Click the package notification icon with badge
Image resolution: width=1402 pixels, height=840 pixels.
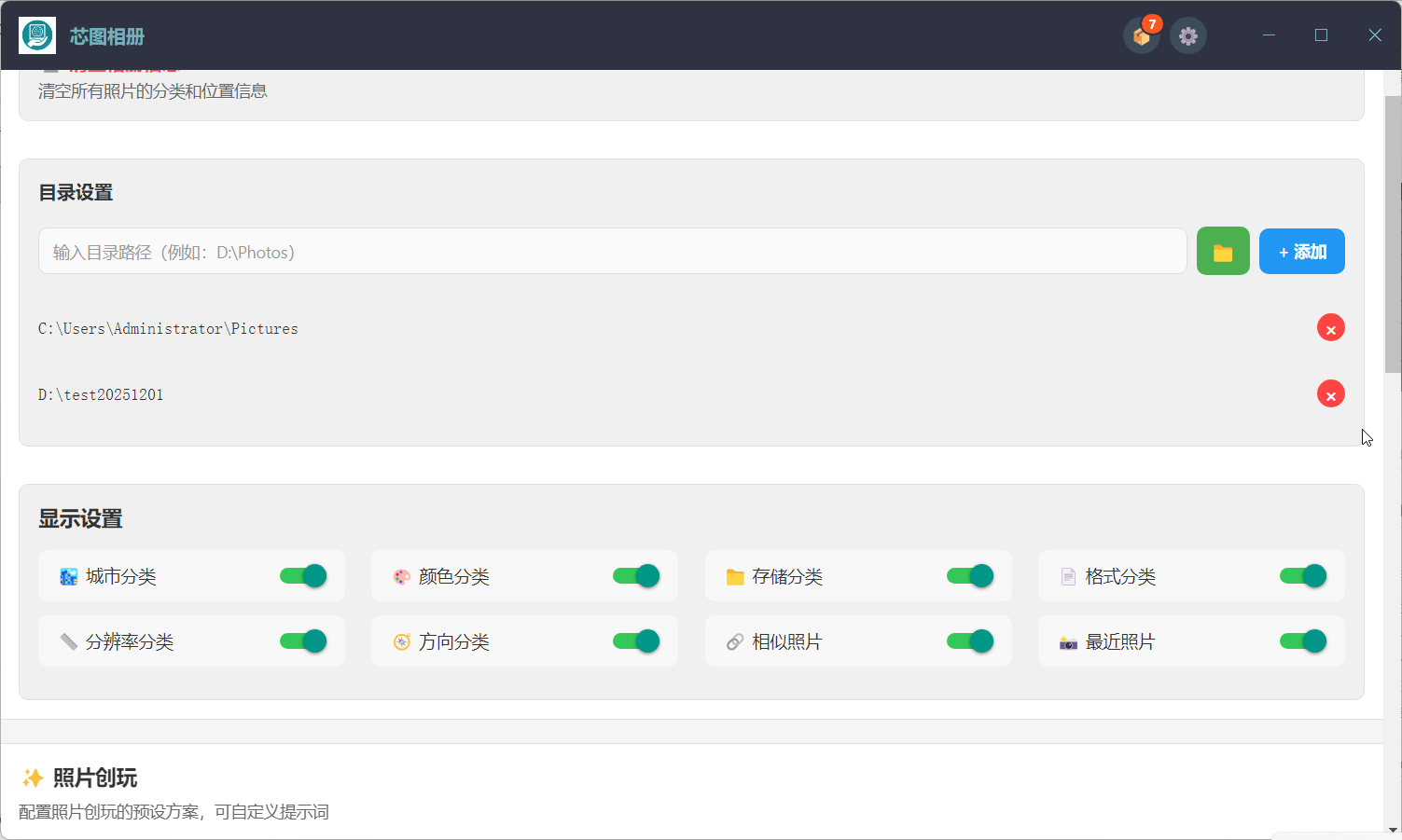[1141, 36]
